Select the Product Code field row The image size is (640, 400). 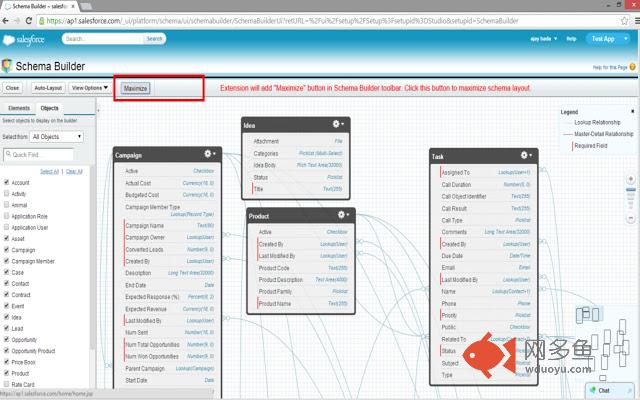303,268
